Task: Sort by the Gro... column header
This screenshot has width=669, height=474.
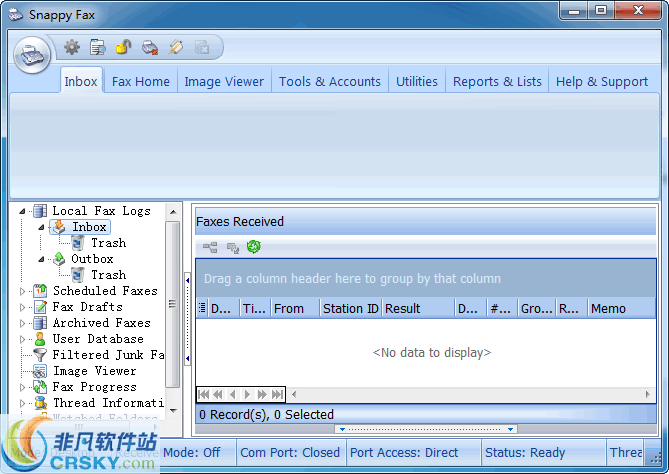Action: pos(536,308)
